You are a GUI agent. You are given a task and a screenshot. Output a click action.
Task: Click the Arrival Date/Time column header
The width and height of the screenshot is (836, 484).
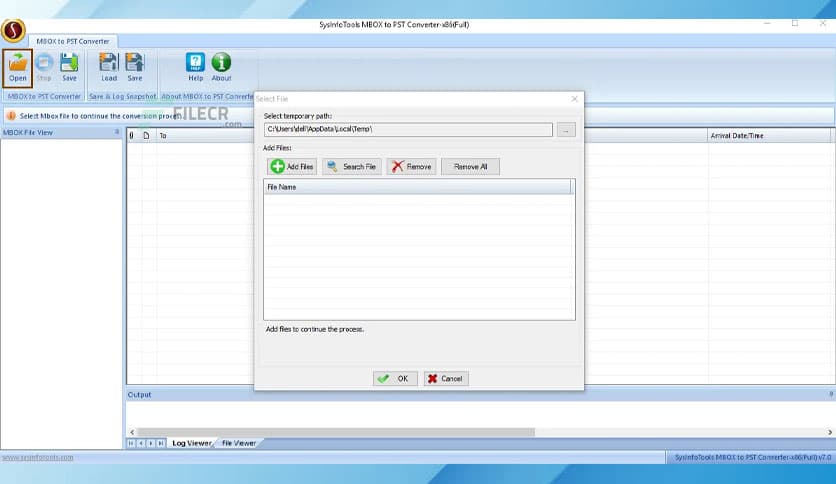click(x=769, y=135)
